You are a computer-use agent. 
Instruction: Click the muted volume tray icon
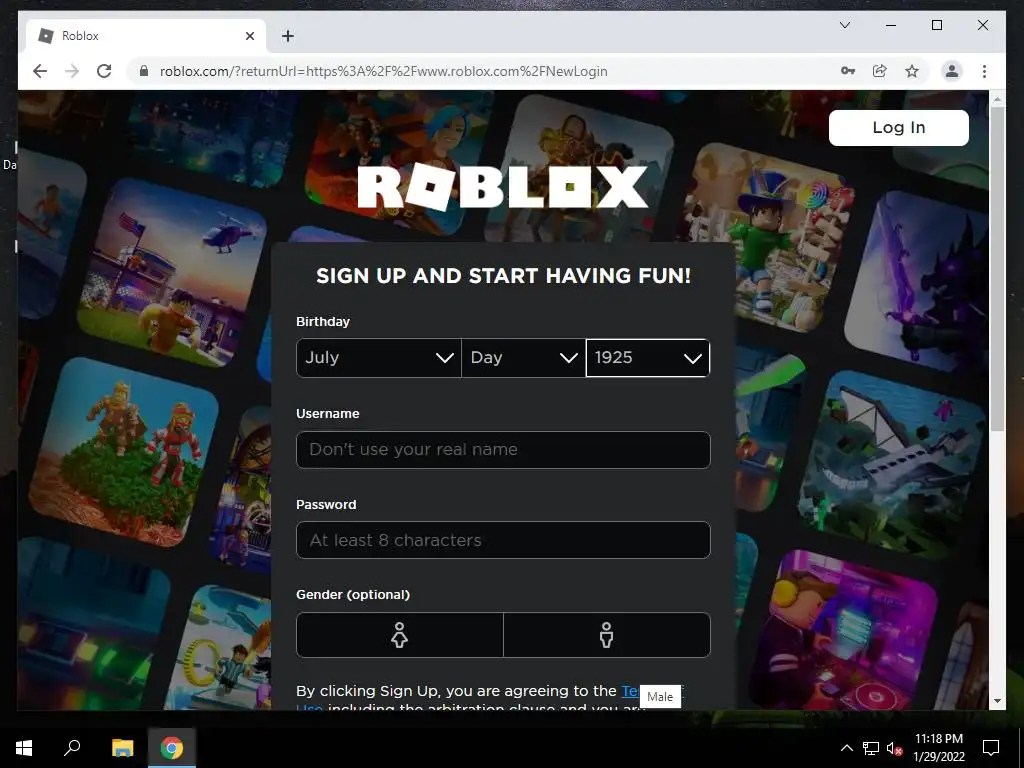[894, 748]
